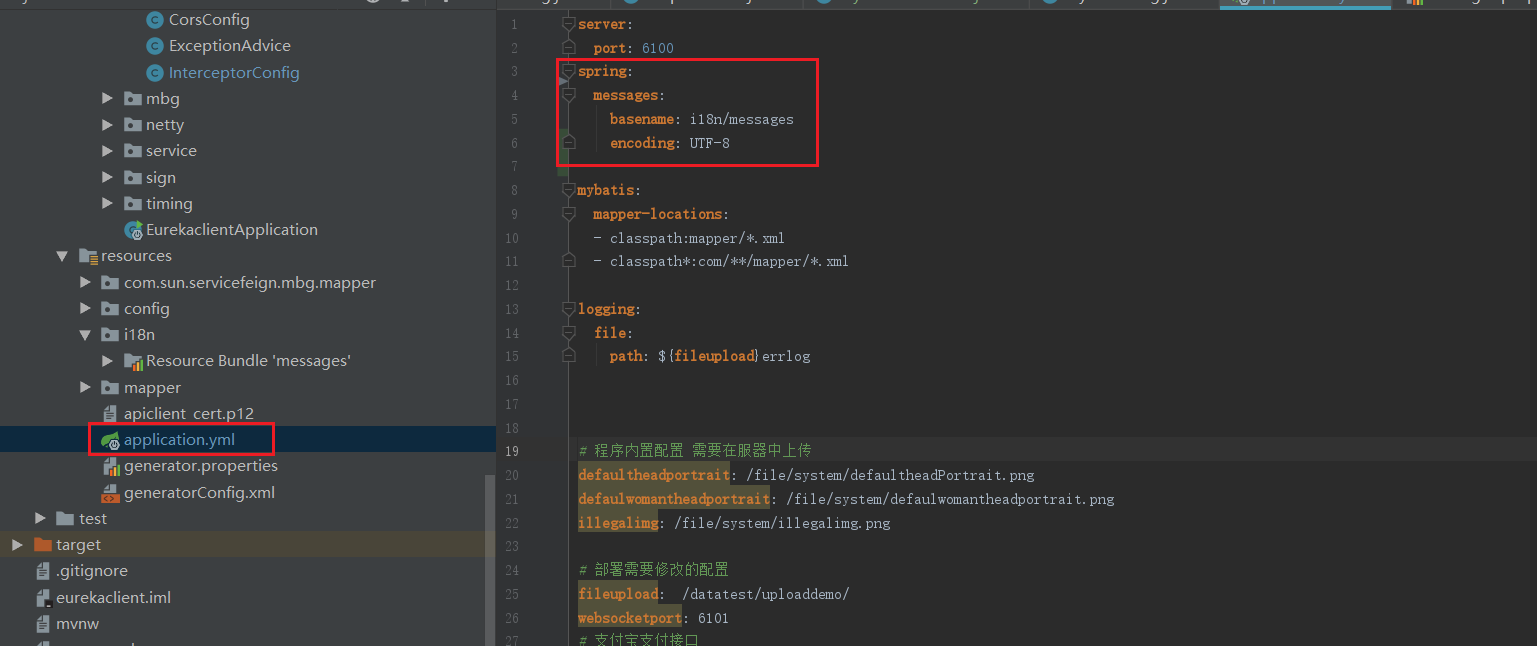Click the CorsConfig class icon
Screen dimensions: 1537x646
tap(154, 20)
